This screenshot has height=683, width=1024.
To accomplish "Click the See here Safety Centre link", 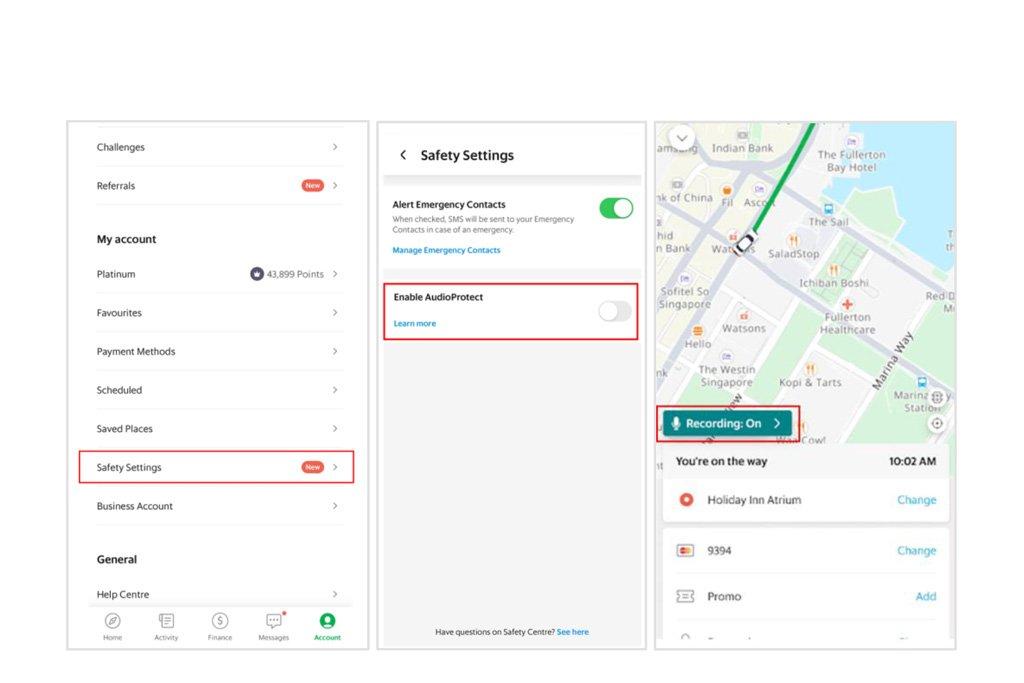I will tap(572, 632).
